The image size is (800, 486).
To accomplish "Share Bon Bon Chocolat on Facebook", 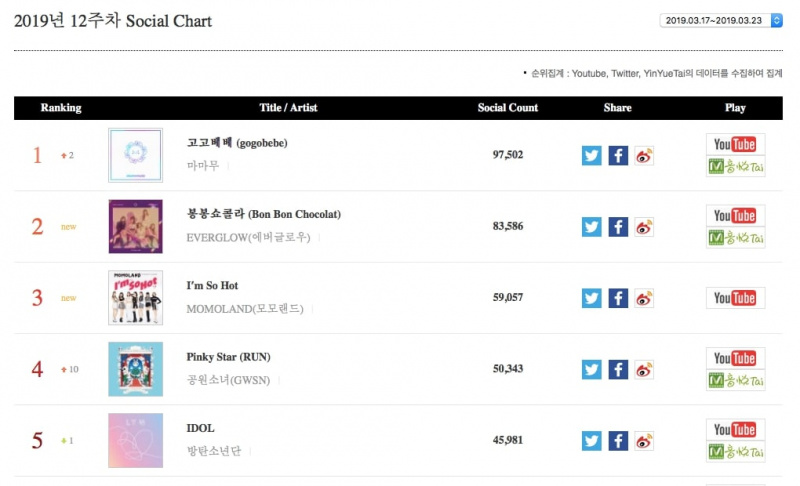I will (x=618, y=227).
